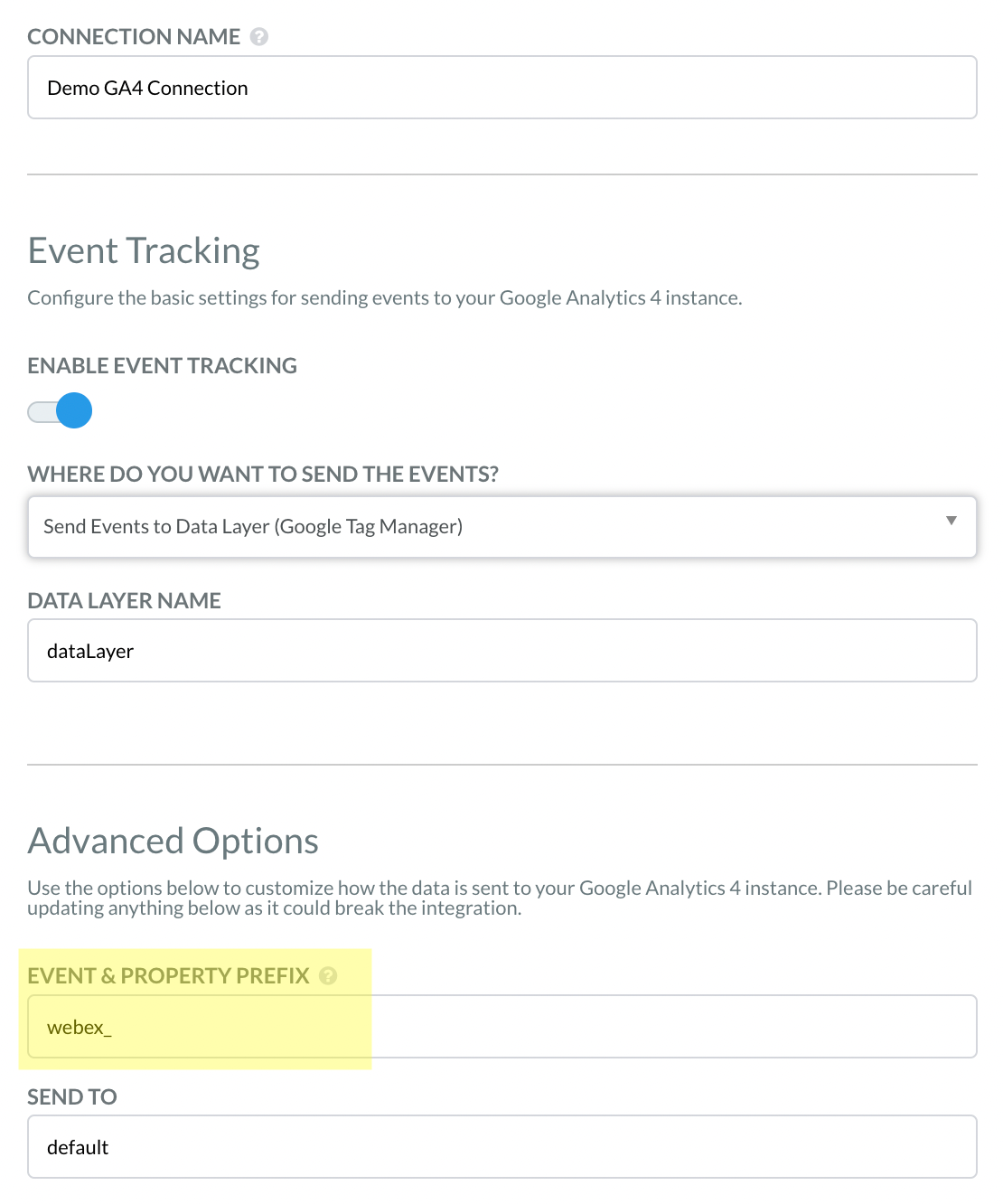This screenshot has height=1204, width=1003.
Task: Click the Advanced Options warning paragraph
Action: pyautogui.click(x=500, y=898)
